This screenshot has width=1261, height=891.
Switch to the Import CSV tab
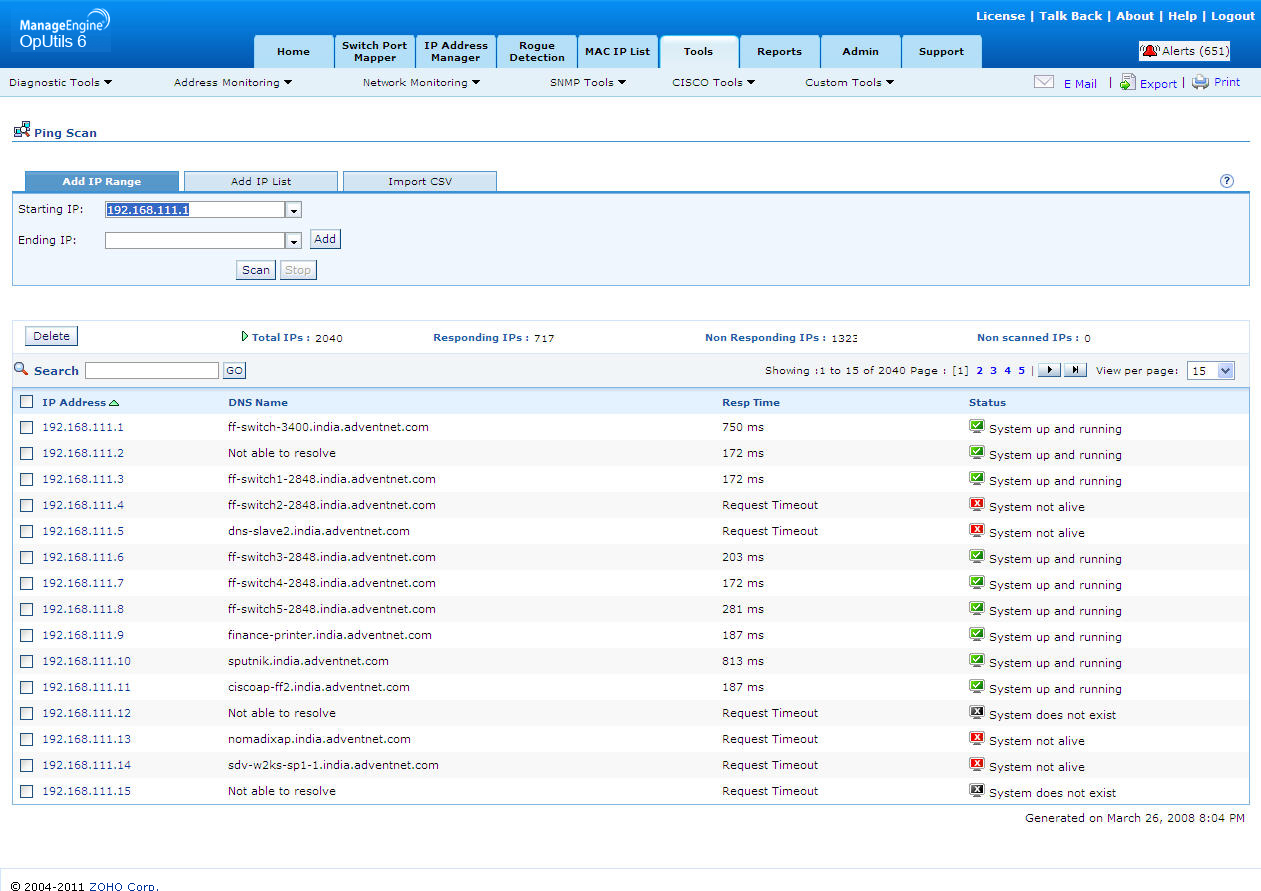pyautogui.click(x=420, y=182)
